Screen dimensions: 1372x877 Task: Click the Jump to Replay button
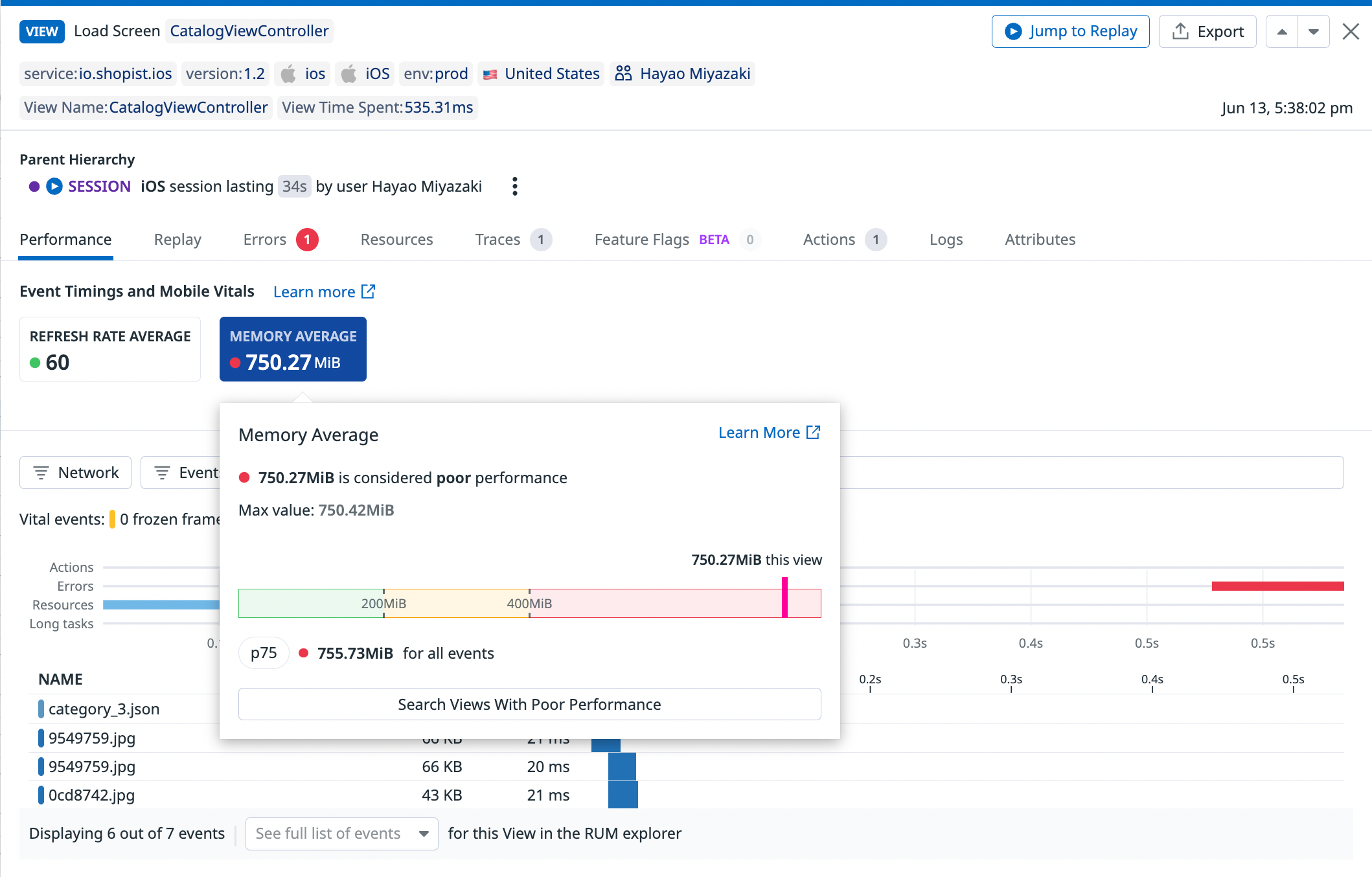point(1070,31)
